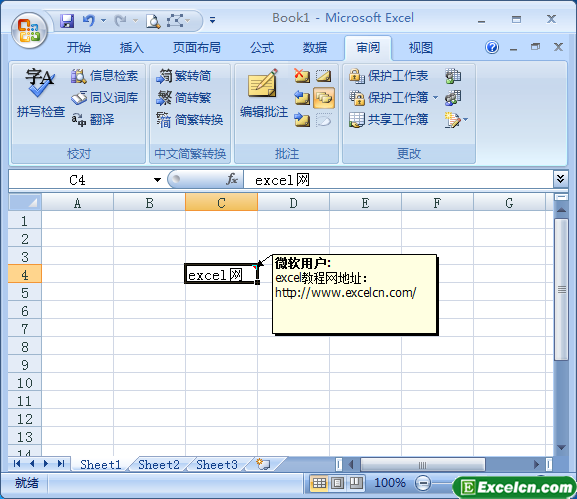Switch to Sheet1 tab
Screen dimensions: 577x499
click(100, 464)
